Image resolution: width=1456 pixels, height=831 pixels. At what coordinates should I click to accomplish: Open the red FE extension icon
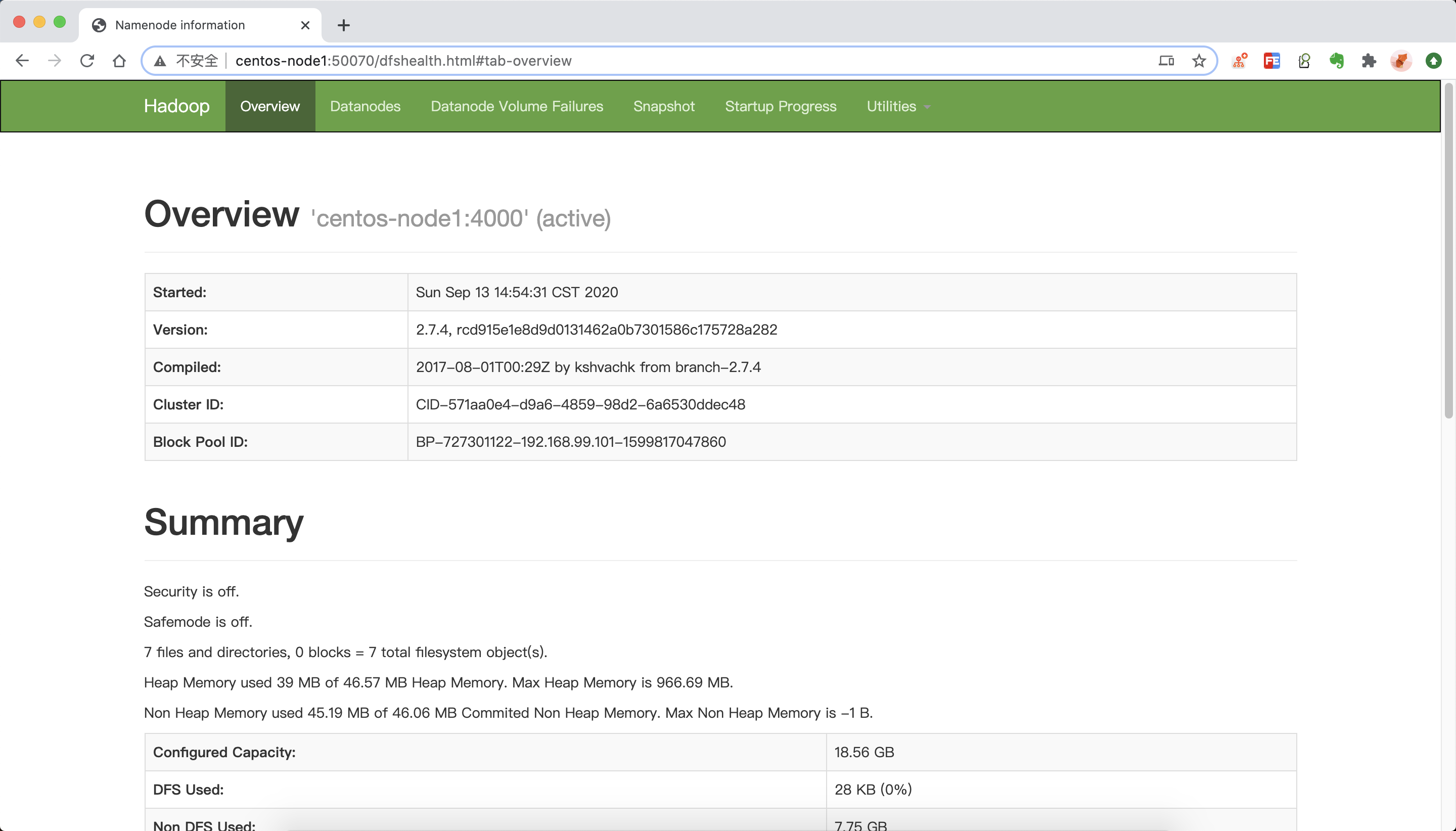pos(1271,61)
